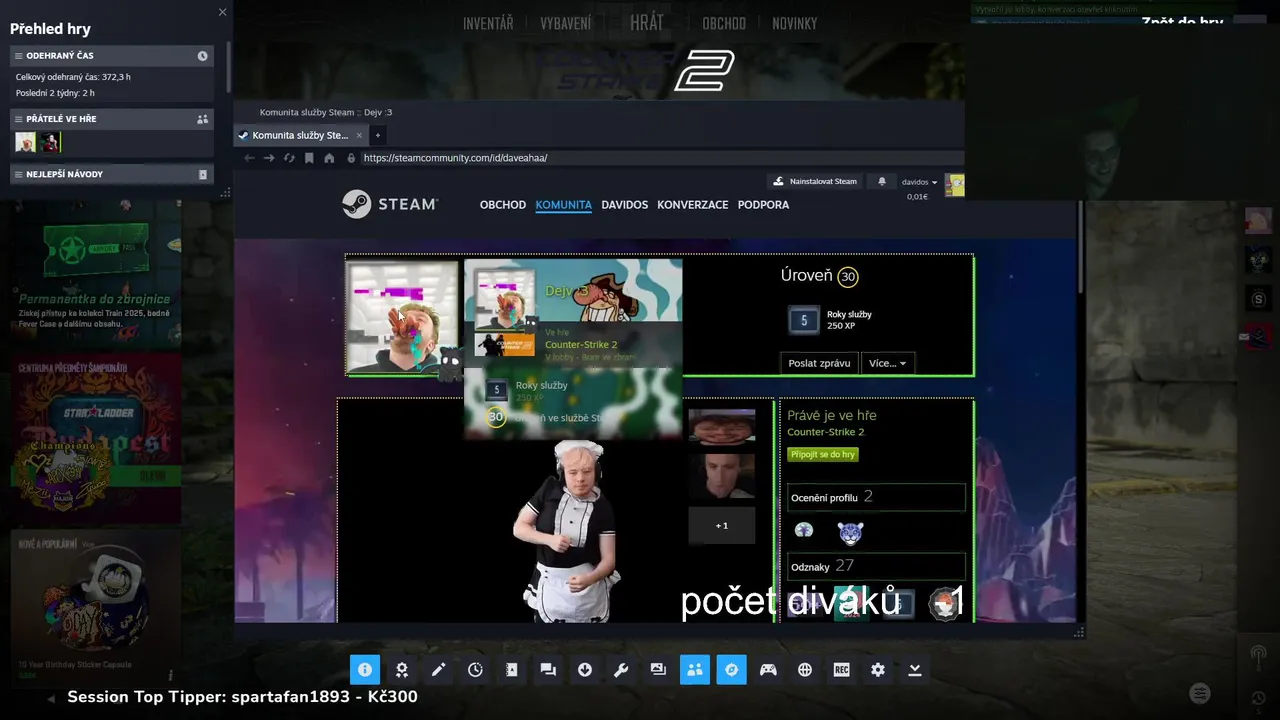Click HRÁT in the CS2 main menu
This screenshot has width=1280, height=720.
tap(647, 22)
